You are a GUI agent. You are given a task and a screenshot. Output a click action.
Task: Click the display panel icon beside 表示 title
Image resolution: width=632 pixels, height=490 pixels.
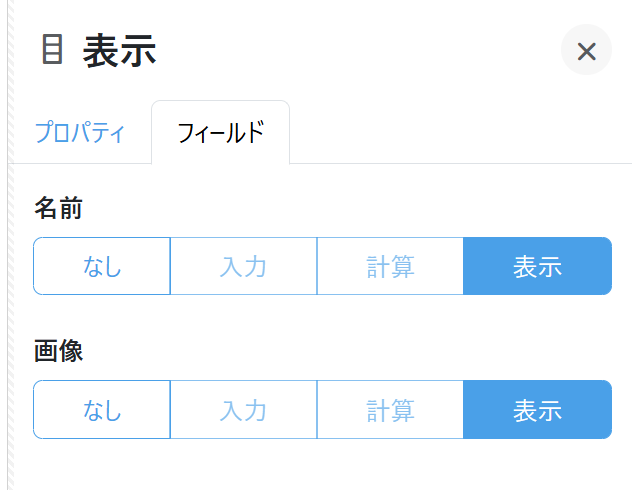tap(52, 50)
